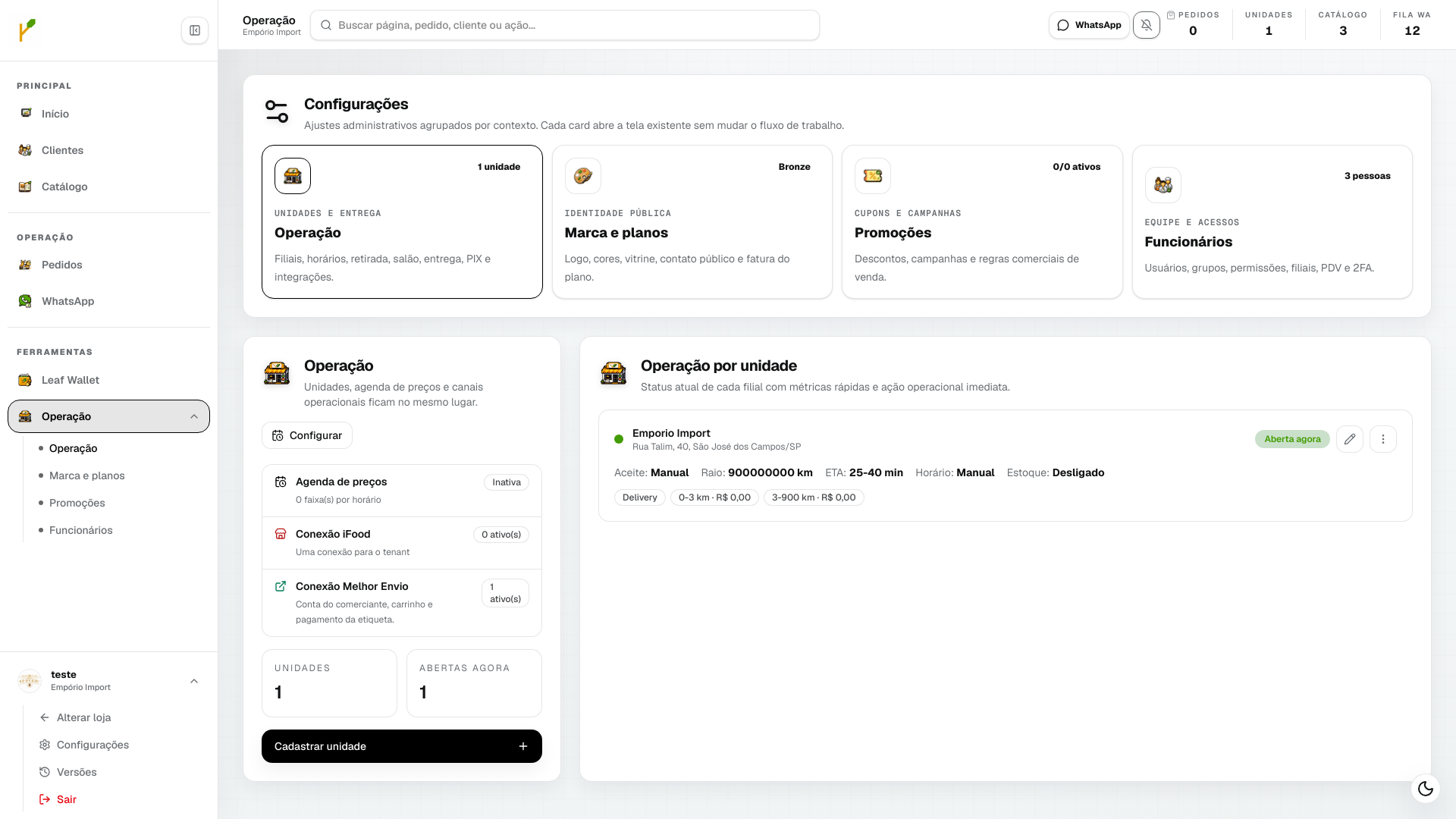1456x819 pixels.
Task: Click the Aberta agora status badge
Action: (x=1292, y=439)
